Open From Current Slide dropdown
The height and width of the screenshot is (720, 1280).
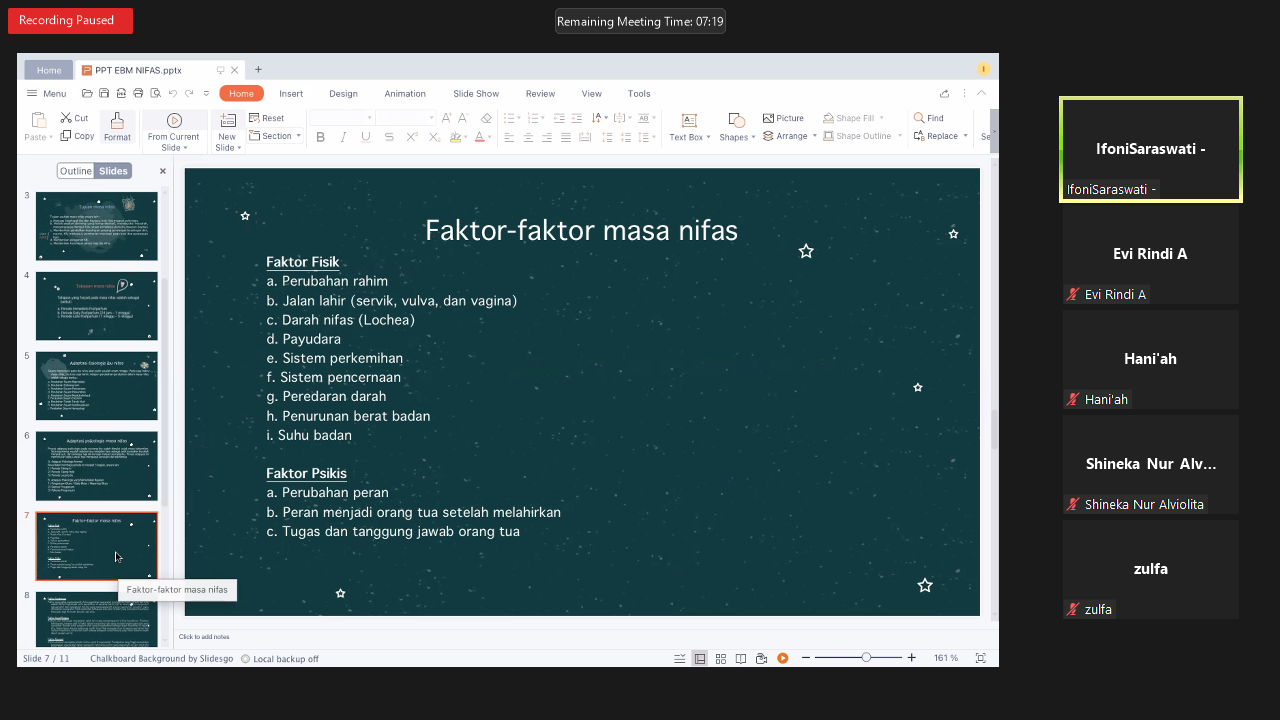pyautogui.click(x=185, y=148)
